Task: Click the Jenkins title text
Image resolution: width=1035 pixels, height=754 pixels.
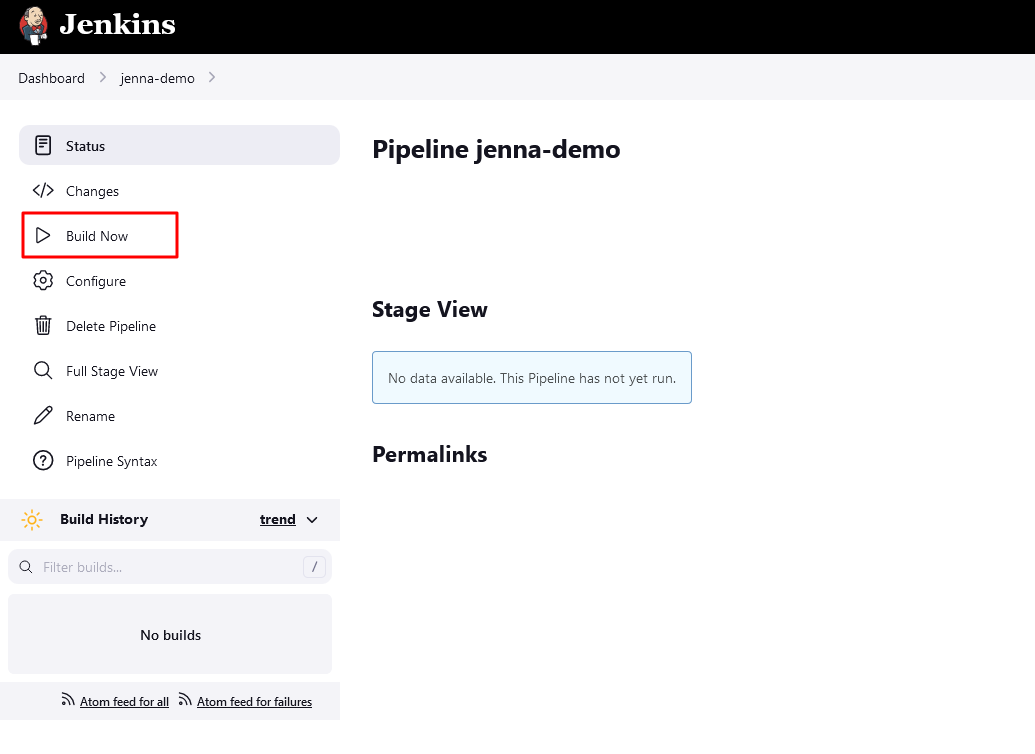Action: pos(117,24)
